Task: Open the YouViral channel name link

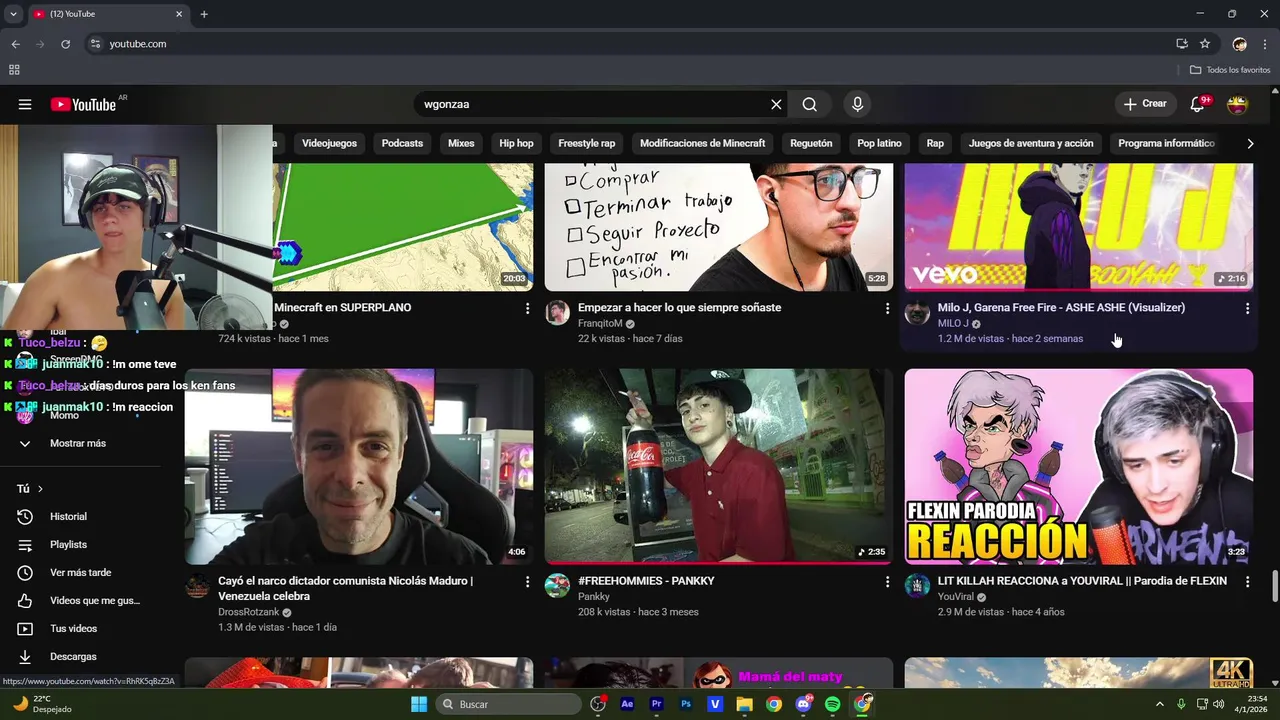Action: click(x=956, y=597)
